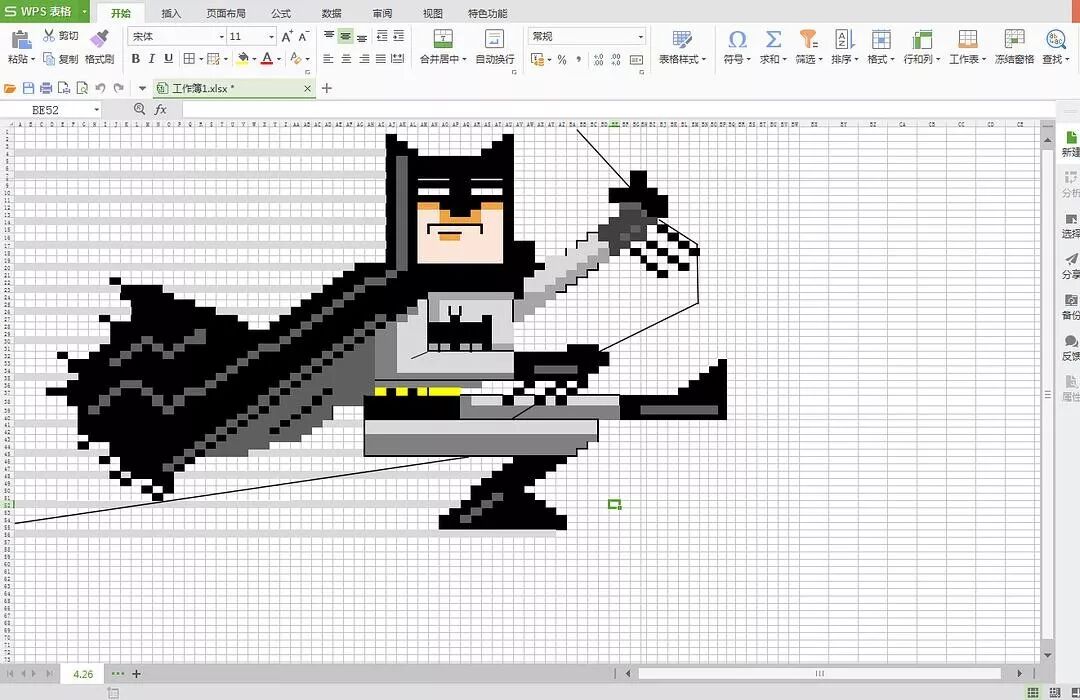Click the decrease font size icon
The width and height of the screenshot is (1080, 700).
coord(303,36)
